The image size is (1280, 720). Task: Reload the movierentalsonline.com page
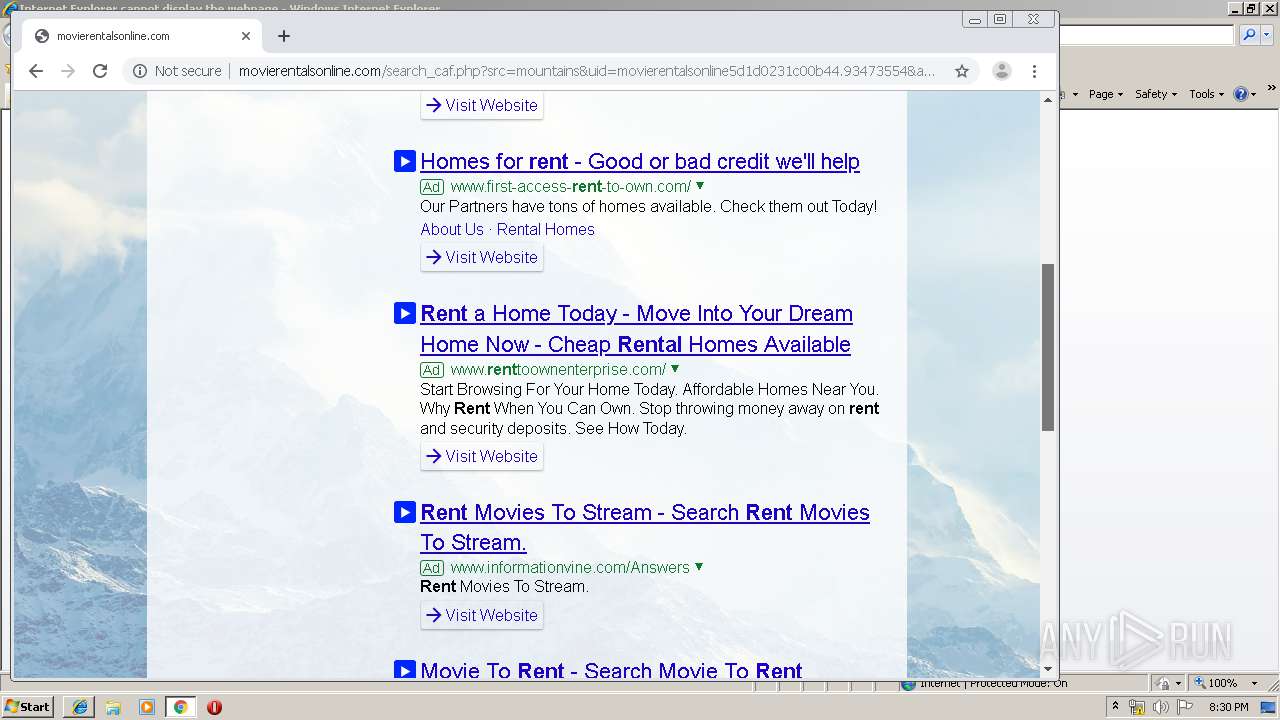coord(100,71)
